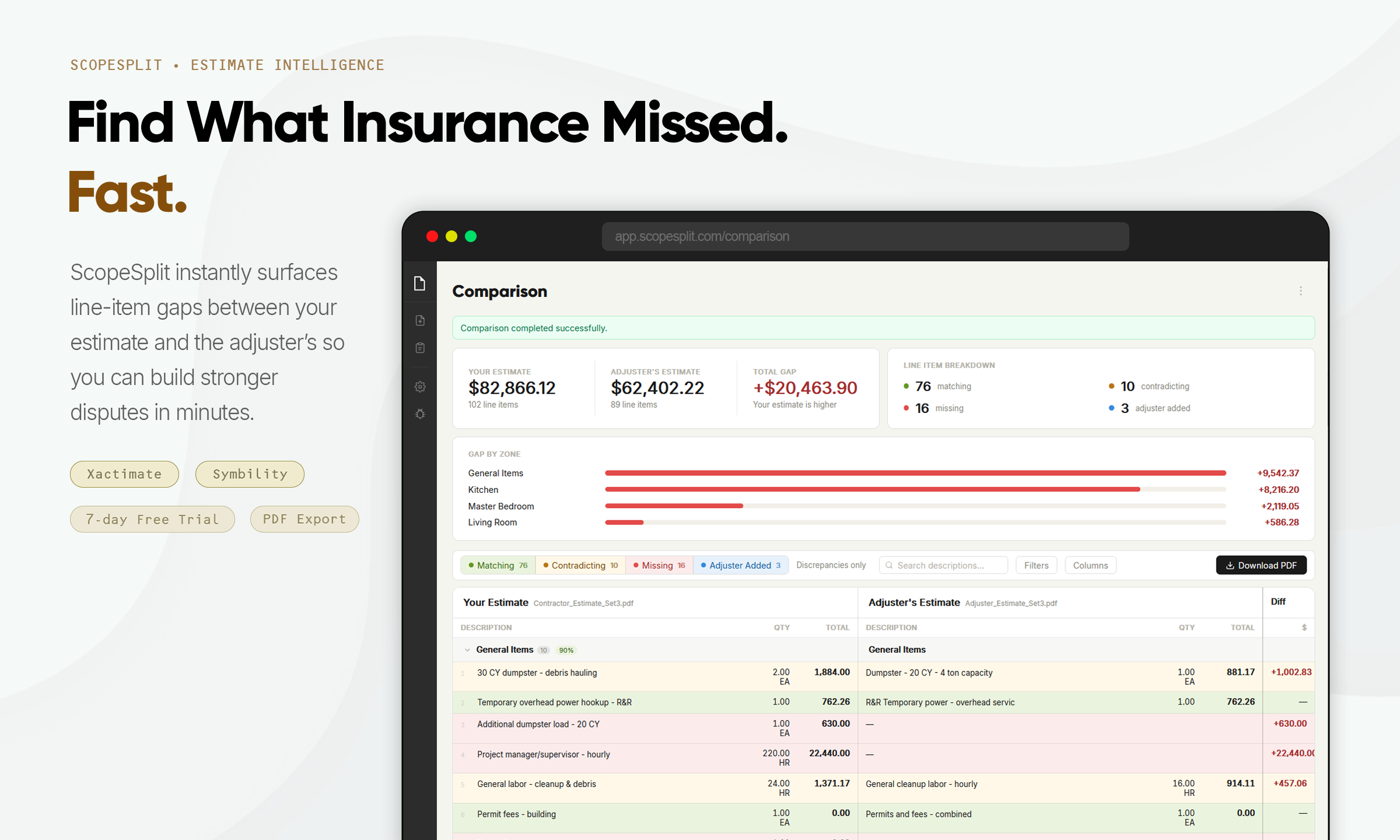Click the magnifier icon in the search field
The image size is (1400, 840).
click(x=889, y=565)
